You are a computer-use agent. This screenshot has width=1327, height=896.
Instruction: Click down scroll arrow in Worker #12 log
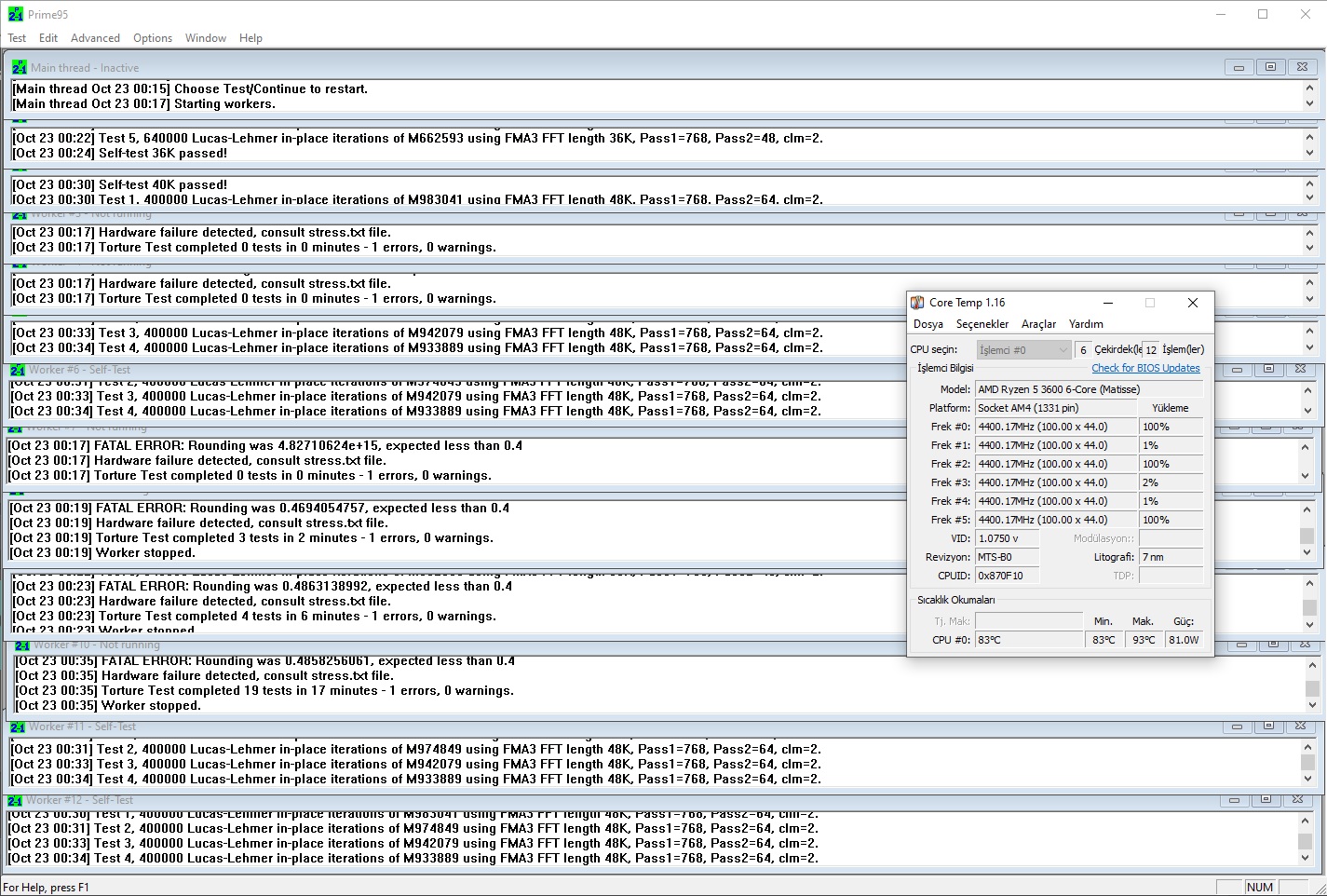(1305, 858)
